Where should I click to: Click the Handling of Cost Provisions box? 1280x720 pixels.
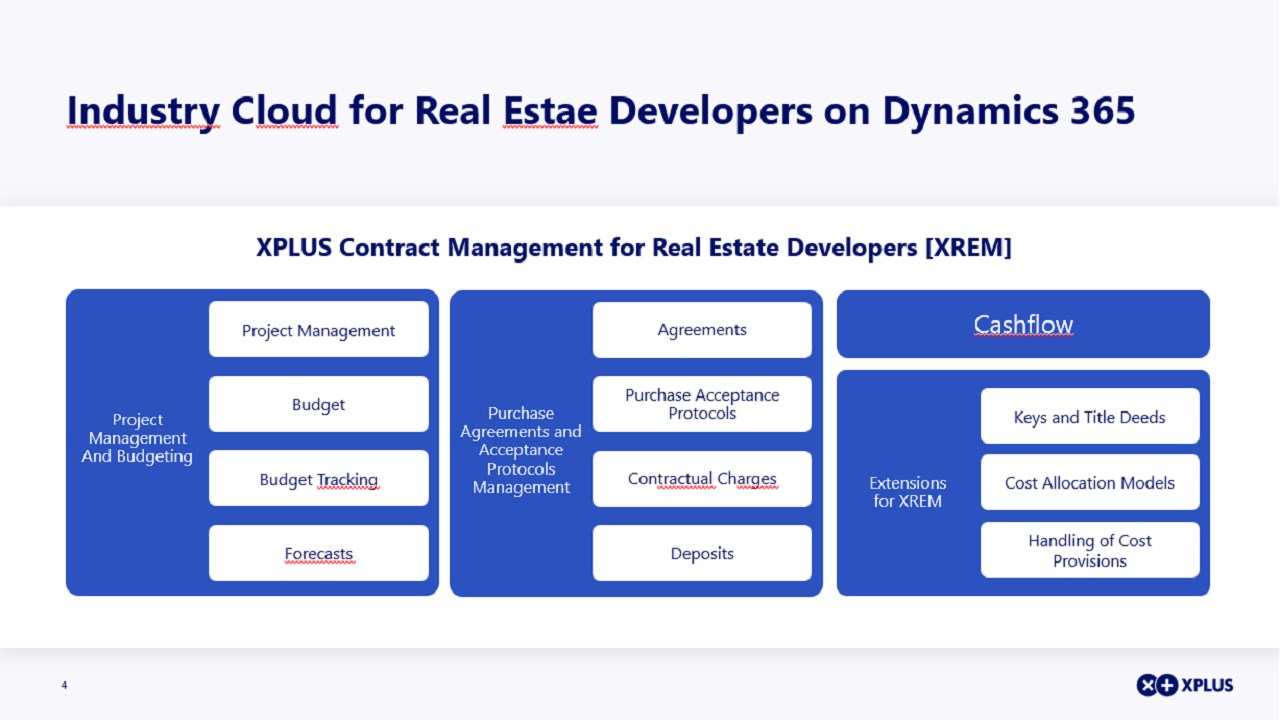[1090, 550]
